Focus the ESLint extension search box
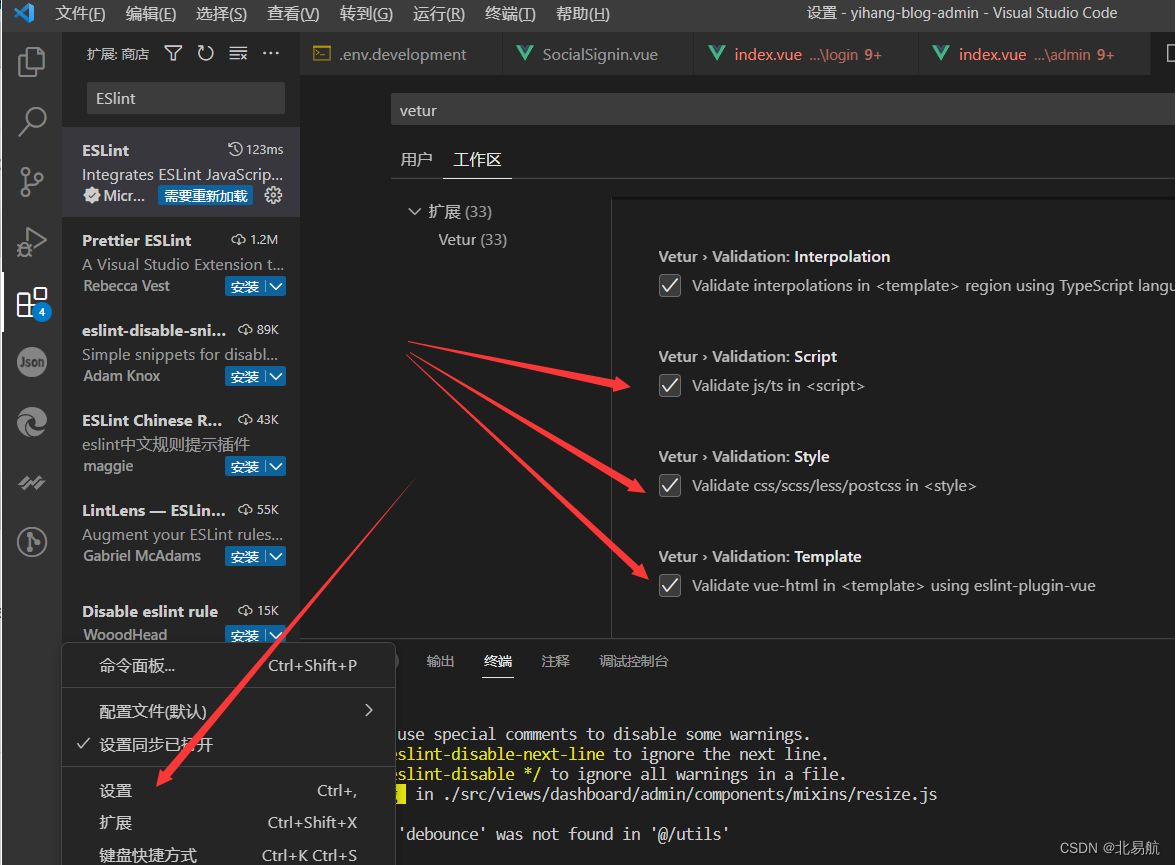 186,98
